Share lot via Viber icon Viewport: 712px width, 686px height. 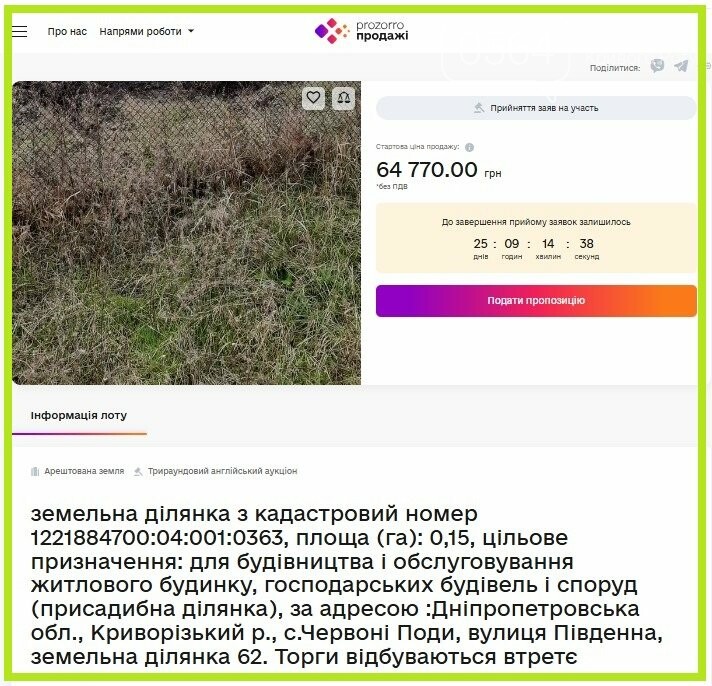(657, 67)
